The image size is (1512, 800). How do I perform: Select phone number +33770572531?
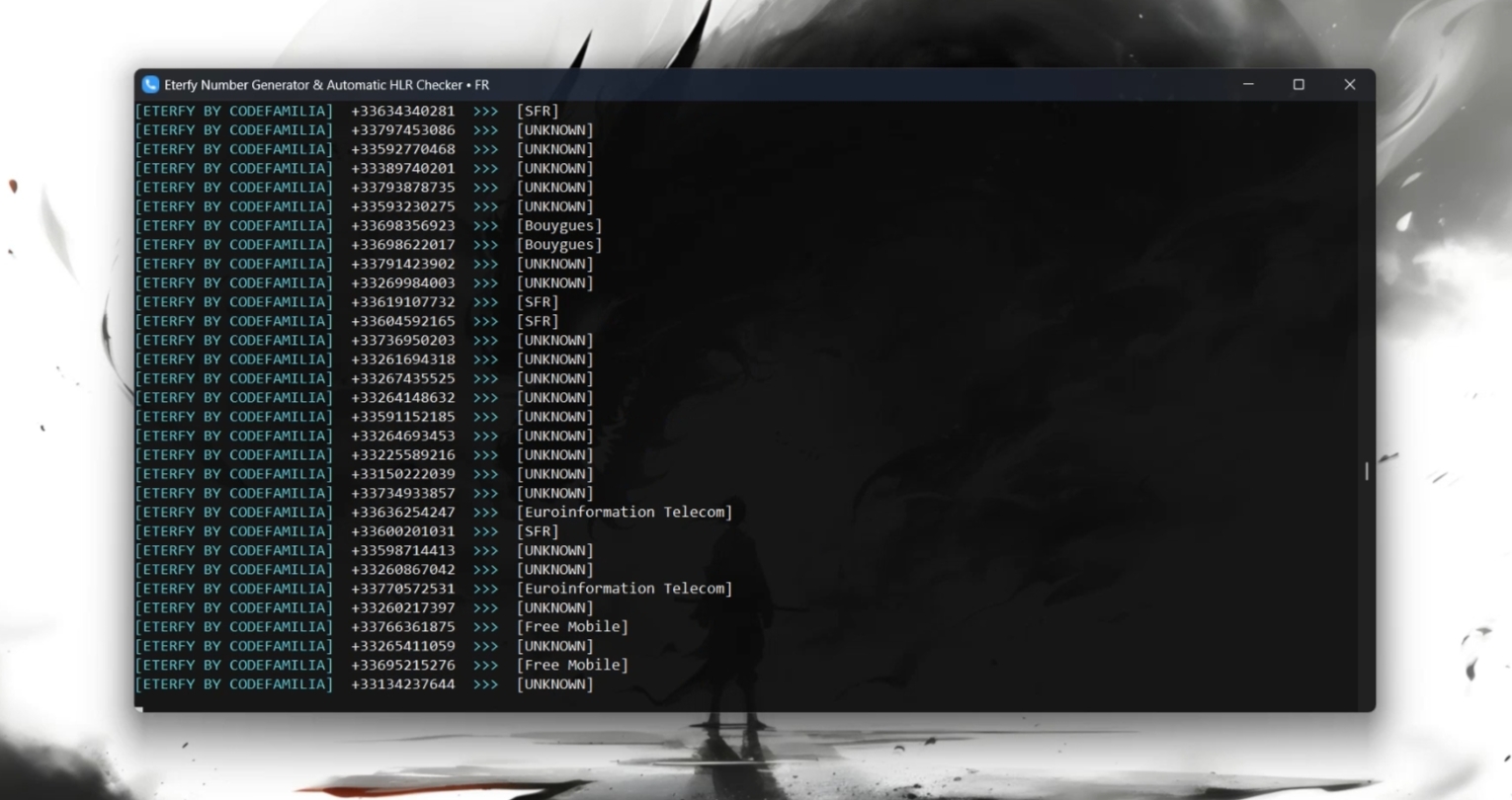click(x=403, y=589)
